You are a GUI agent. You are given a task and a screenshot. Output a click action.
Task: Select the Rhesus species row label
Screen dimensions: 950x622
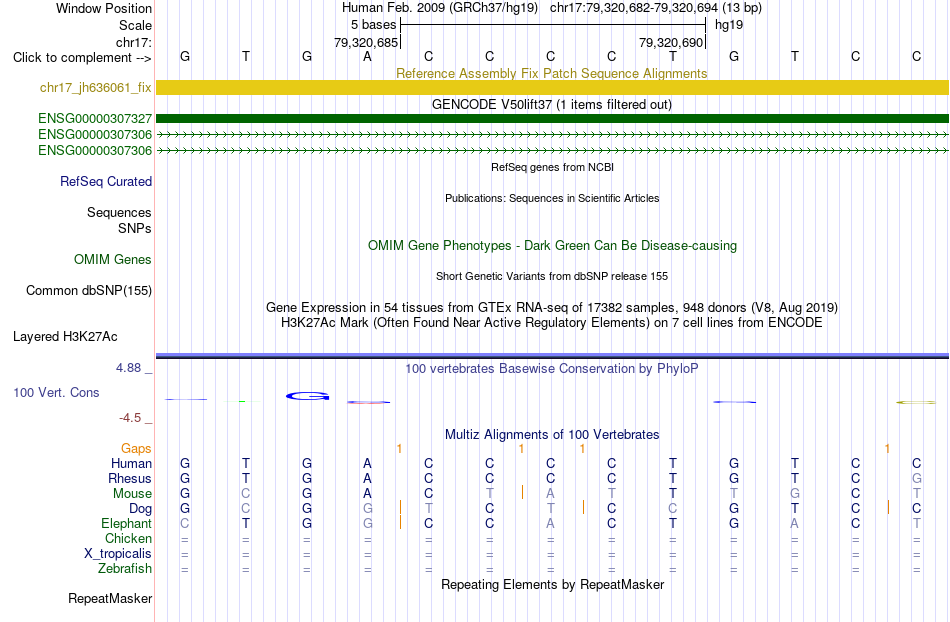click(130, 478)
